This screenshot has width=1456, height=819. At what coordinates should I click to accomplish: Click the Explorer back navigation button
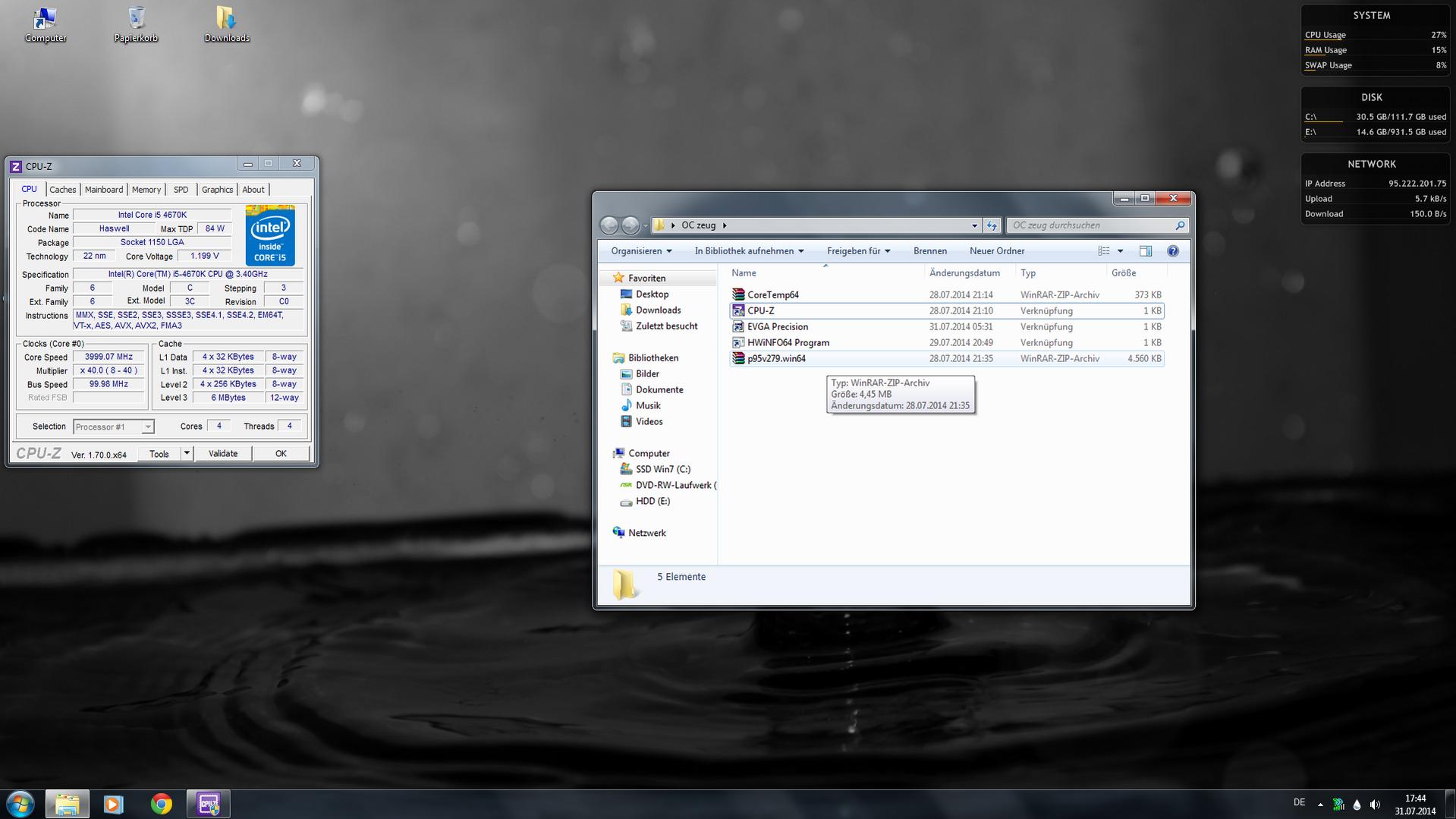609,225
